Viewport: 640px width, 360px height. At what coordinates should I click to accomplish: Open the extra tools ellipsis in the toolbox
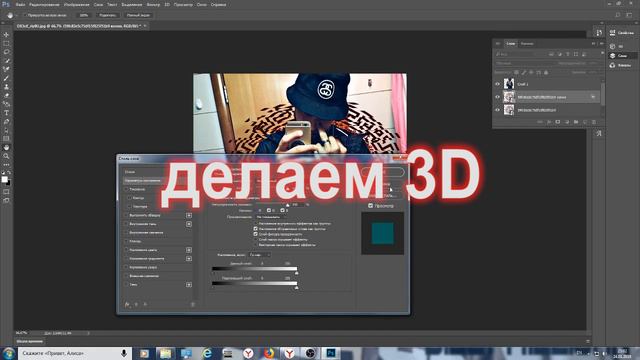click(x=6, y=164)
